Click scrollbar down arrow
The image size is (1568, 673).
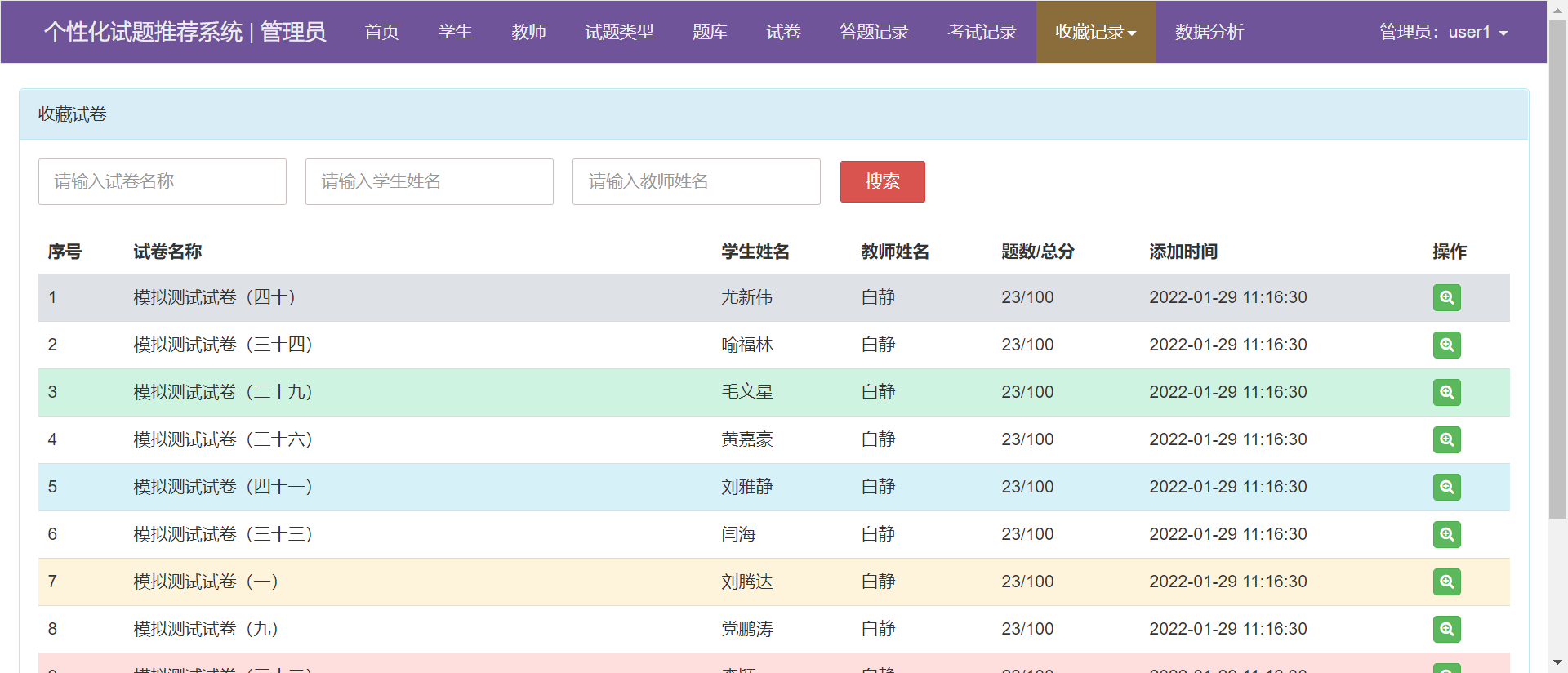click(1557, 663)
